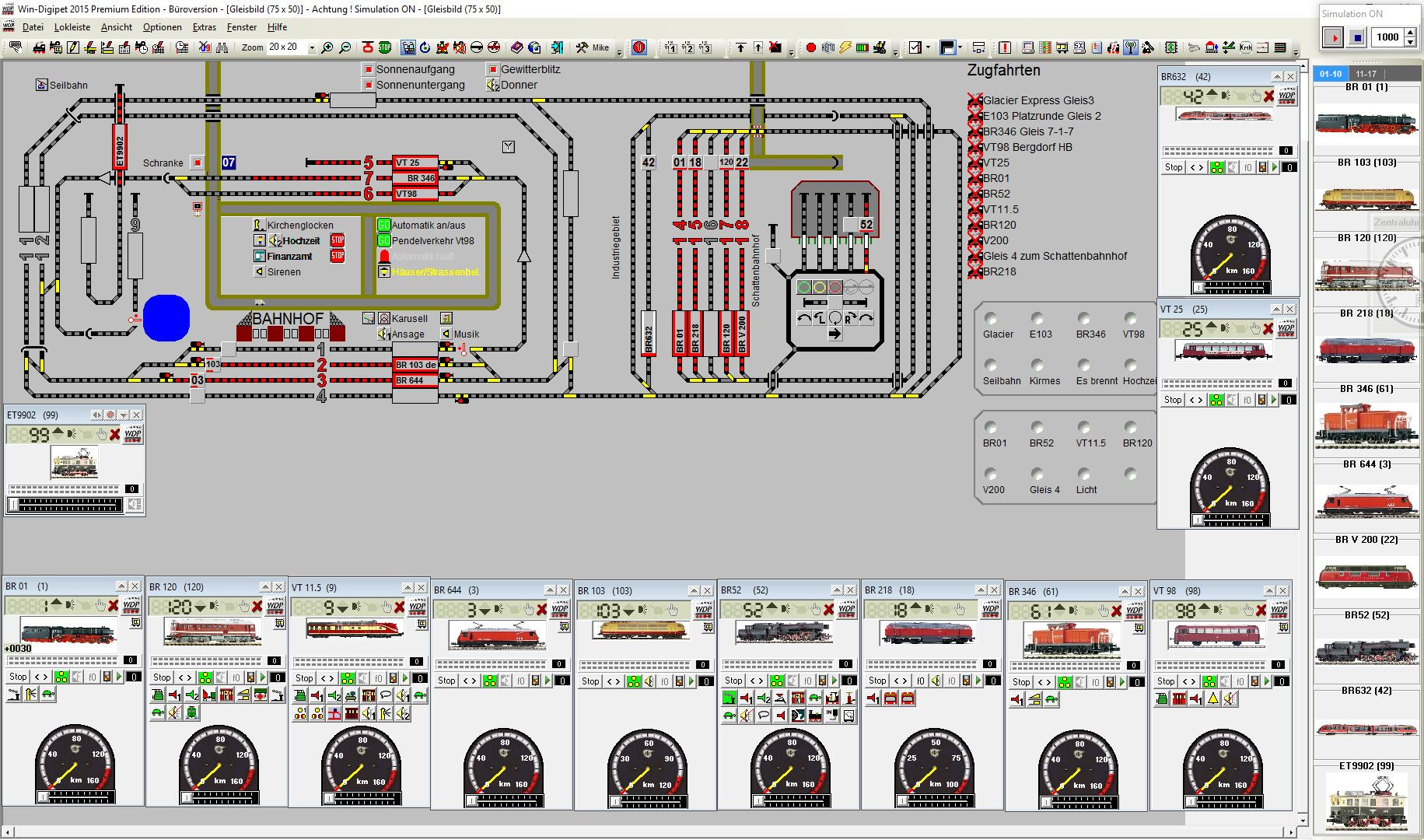This screenshot has height=840, width=1424.
Task: Click the green STOP octagon toolbar icon
Action: (x=385, y=47)
